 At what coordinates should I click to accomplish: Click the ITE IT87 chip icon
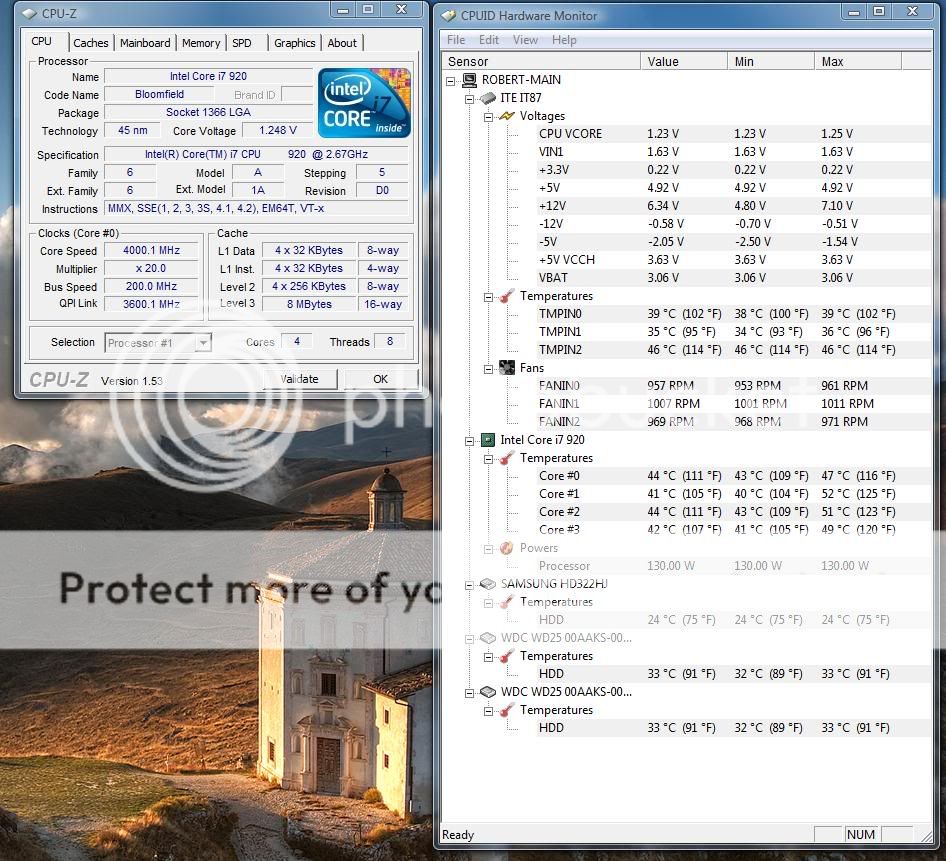pyautogui.click(x=488, y=98)
